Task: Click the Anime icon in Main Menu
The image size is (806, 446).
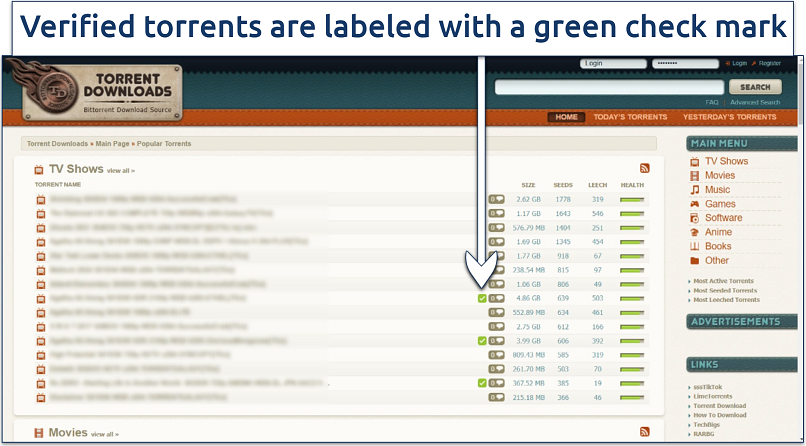Action: point(695,232)
